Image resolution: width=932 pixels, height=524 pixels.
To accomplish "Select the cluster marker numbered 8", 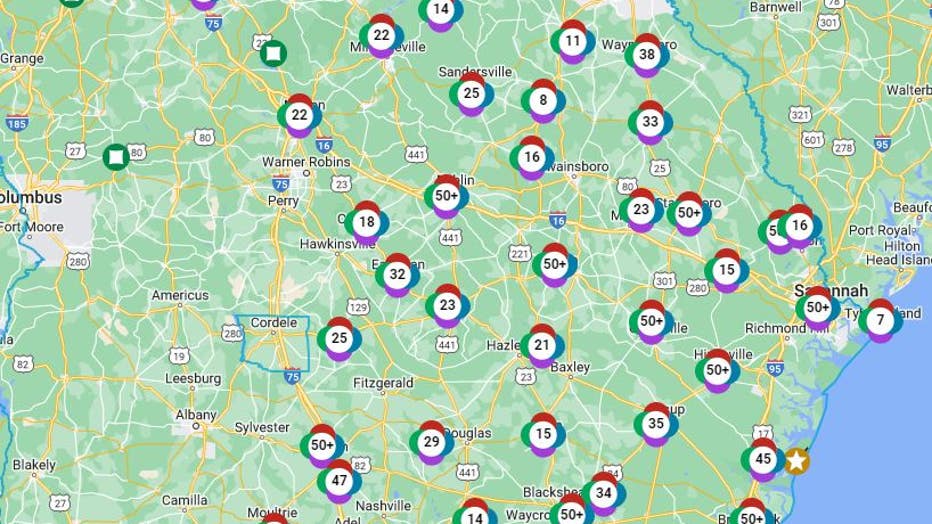I will pos(543,101).
